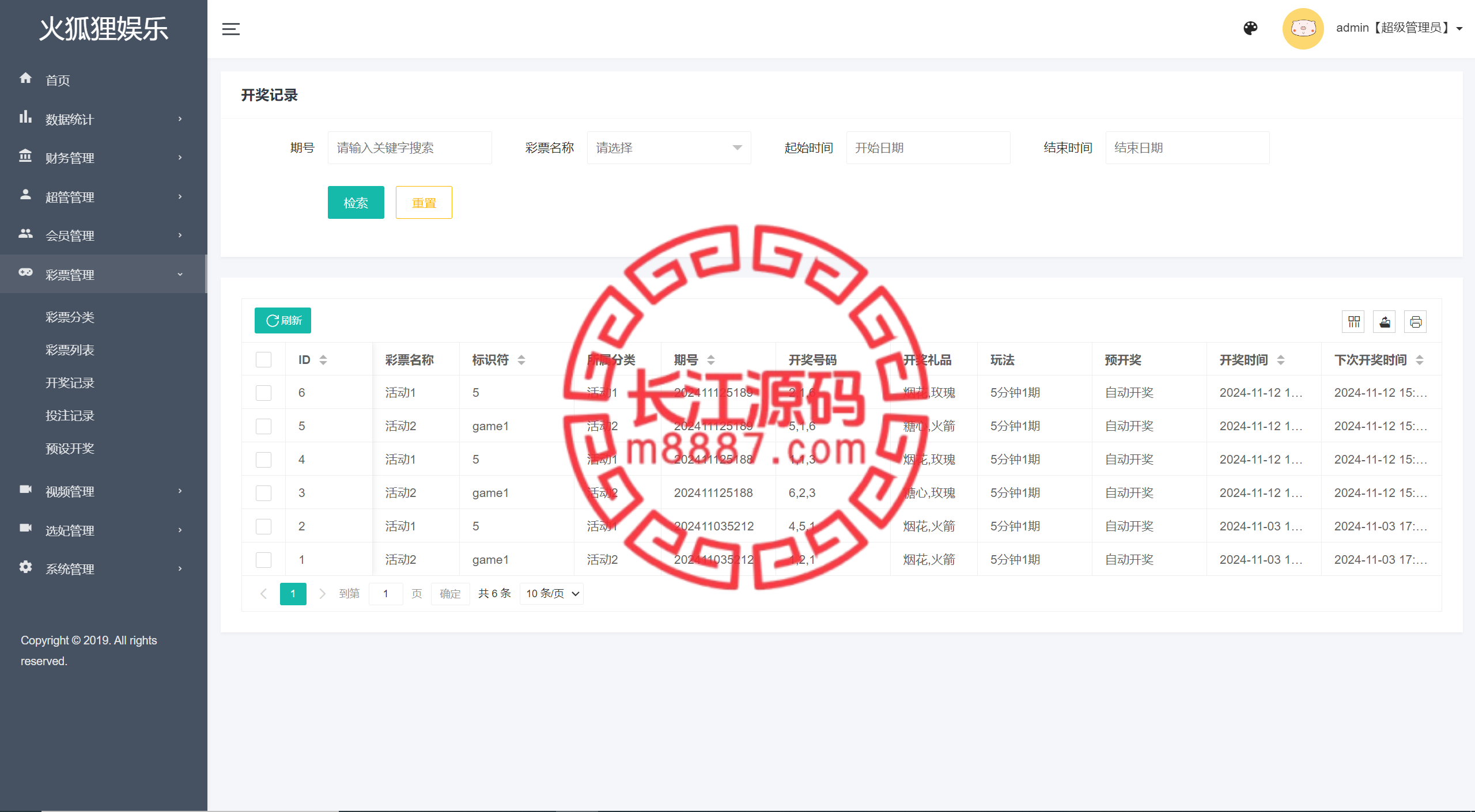
Task: Select page 1 in pagination
Action: 293,594
